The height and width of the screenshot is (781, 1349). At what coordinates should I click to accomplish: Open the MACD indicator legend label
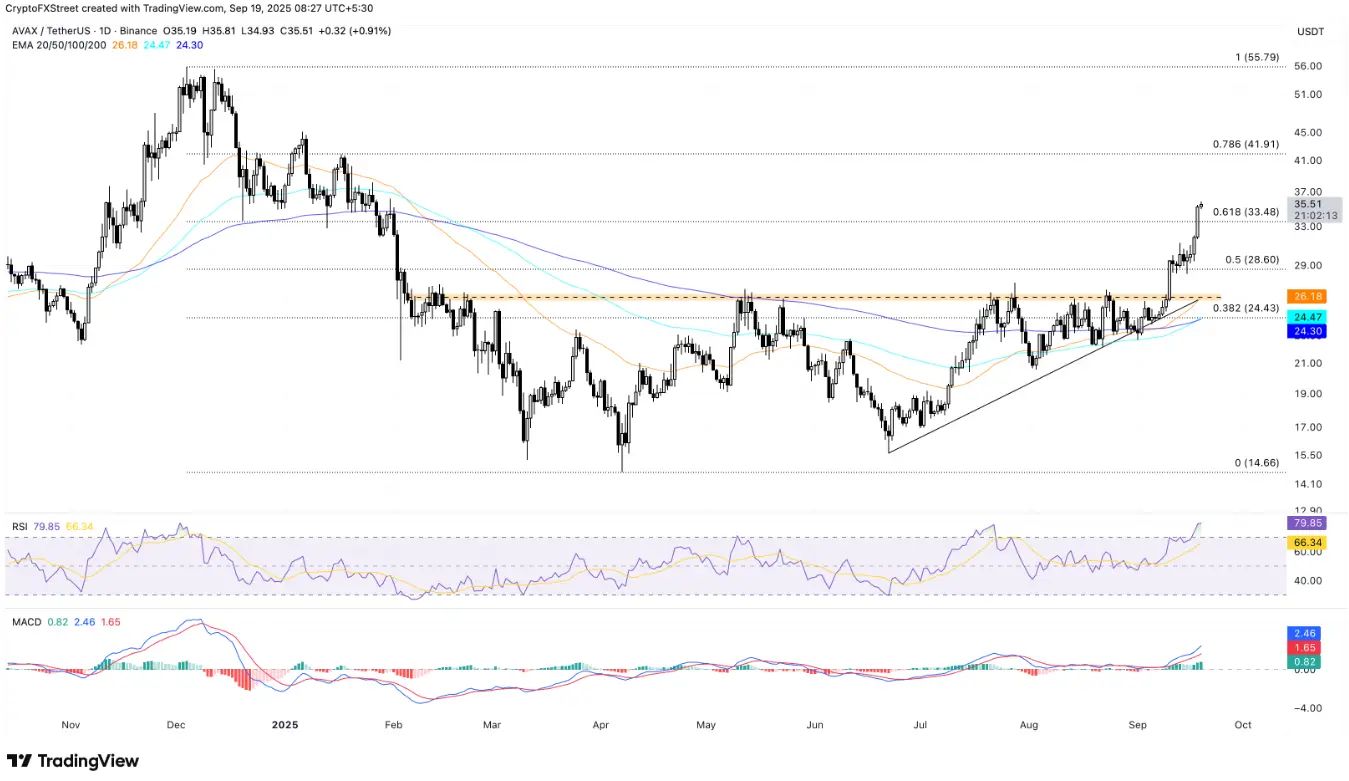[x=25, y=622]
